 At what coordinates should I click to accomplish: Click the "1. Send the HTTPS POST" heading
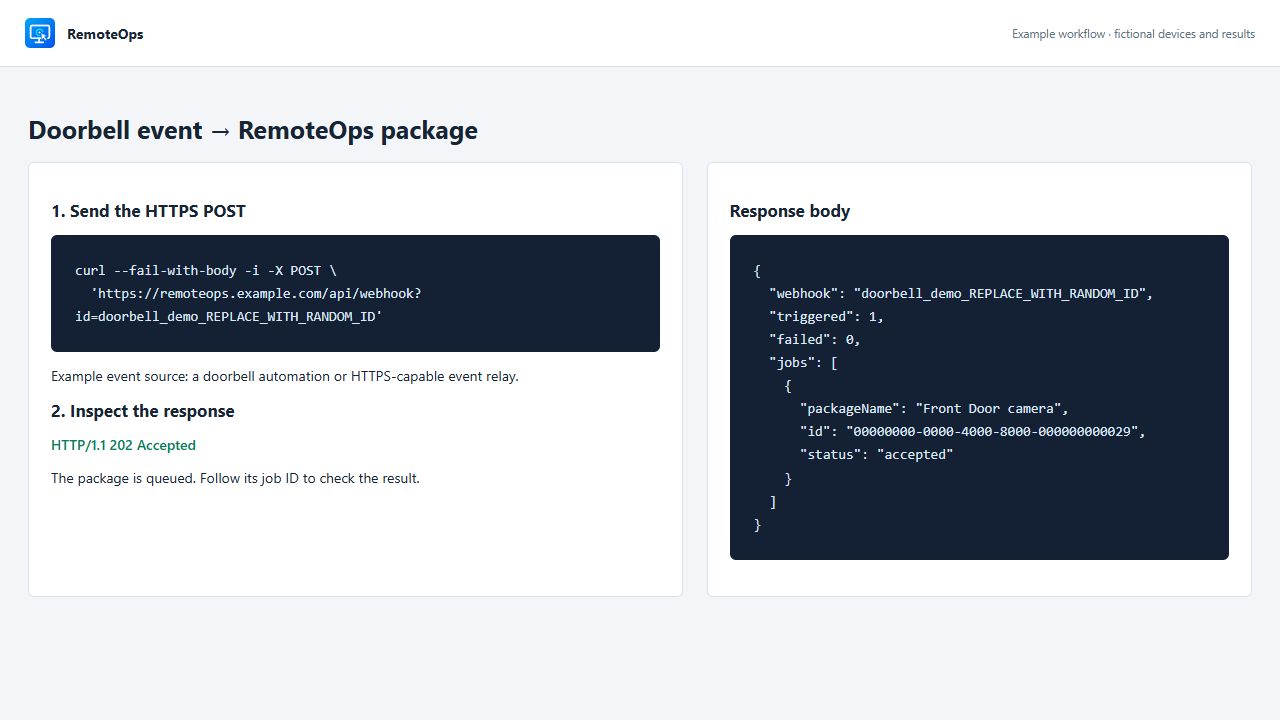point(148,211)
